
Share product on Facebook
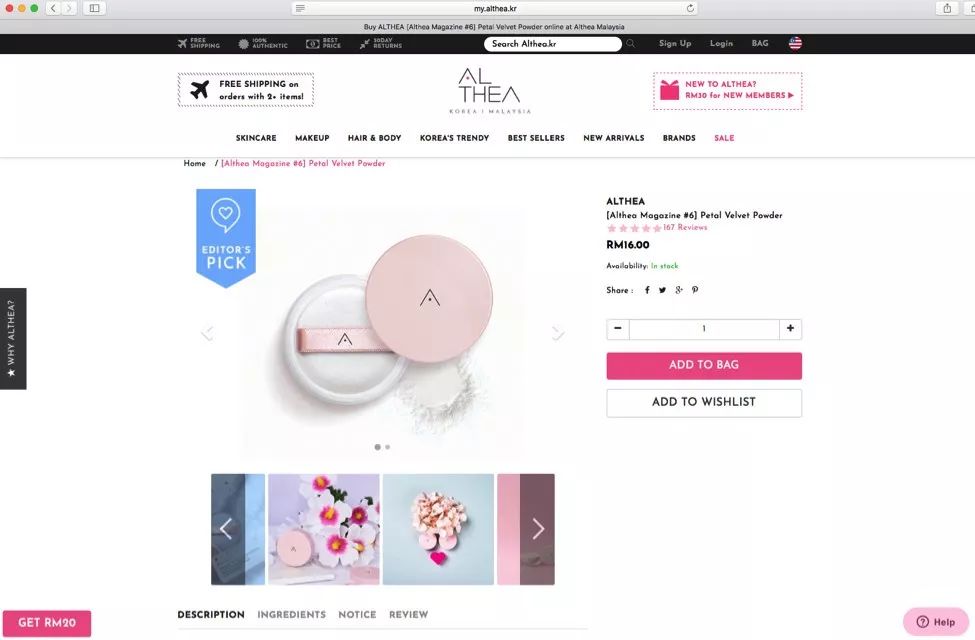(x=647, y=290)
